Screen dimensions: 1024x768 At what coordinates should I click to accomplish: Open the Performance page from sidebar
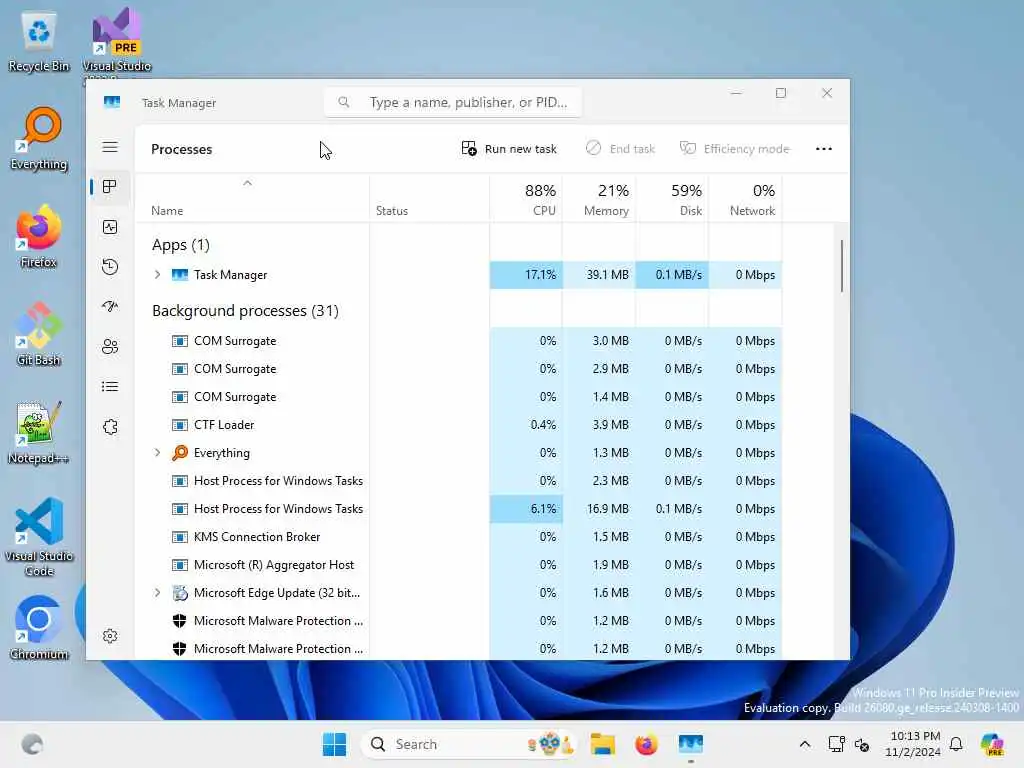click(x=110, y=227)
